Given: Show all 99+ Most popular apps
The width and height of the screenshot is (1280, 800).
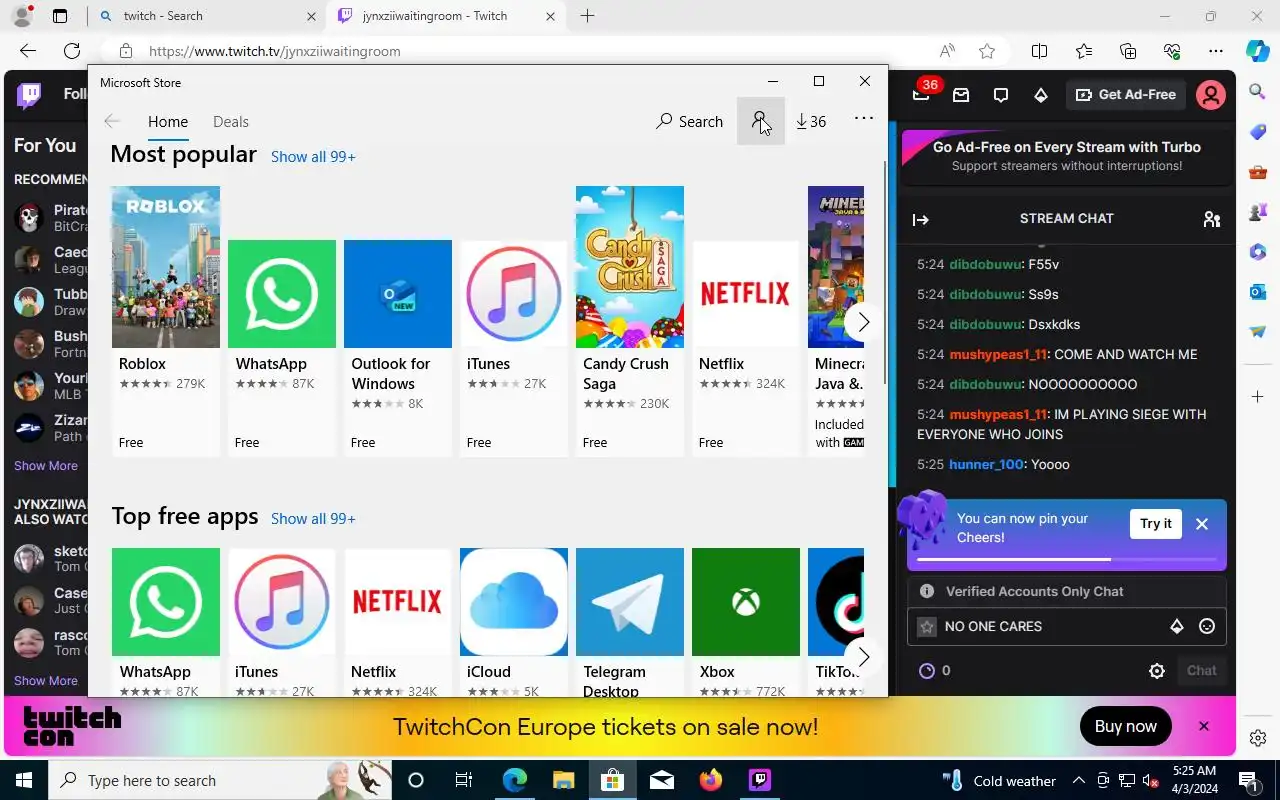Looking at the screenshot, I should point(313,157).
